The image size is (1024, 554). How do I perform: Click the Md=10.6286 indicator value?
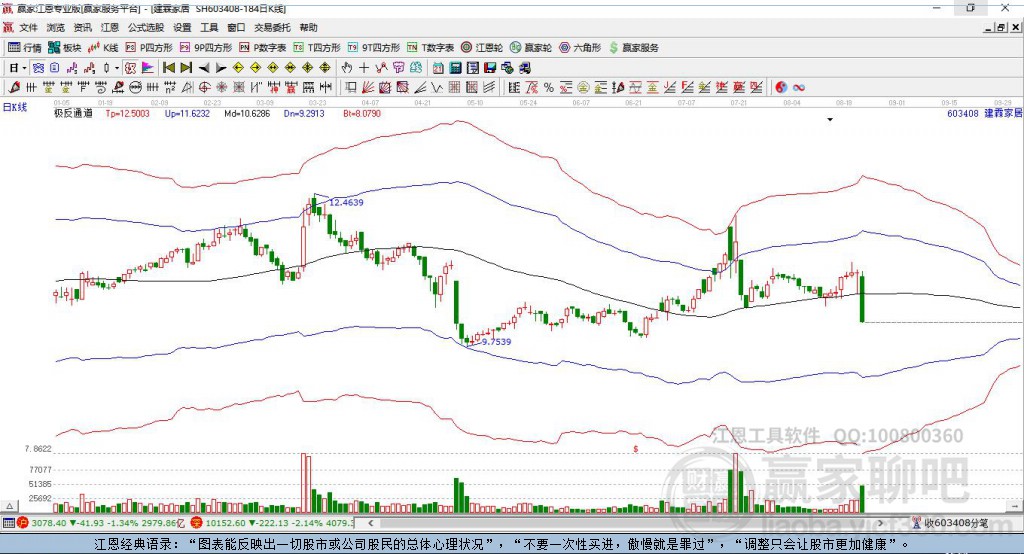(x=247, y=114)
